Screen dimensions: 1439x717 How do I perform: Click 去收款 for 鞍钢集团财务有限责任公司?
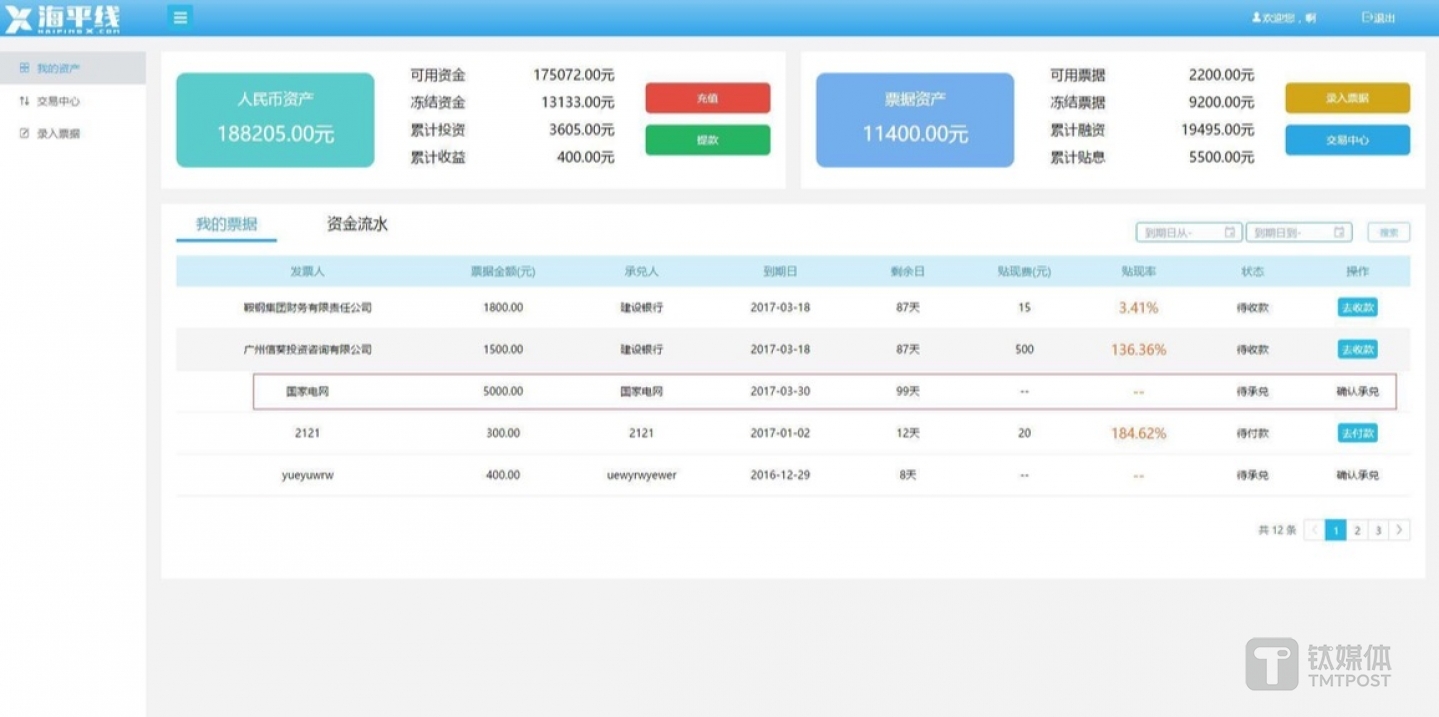point(1359,308)
